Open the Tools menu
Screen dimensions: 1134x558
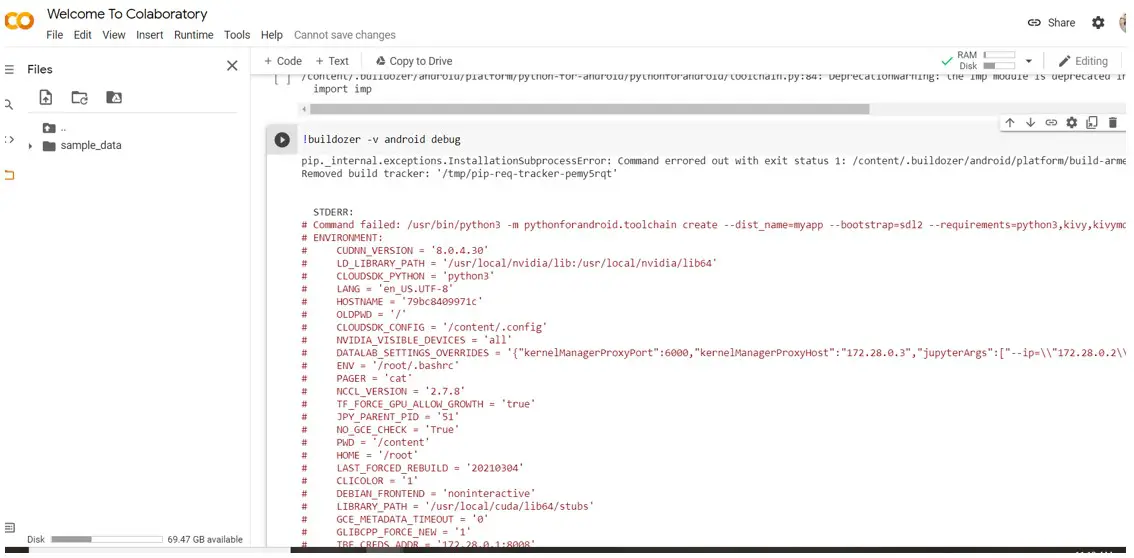click(237, 35)
